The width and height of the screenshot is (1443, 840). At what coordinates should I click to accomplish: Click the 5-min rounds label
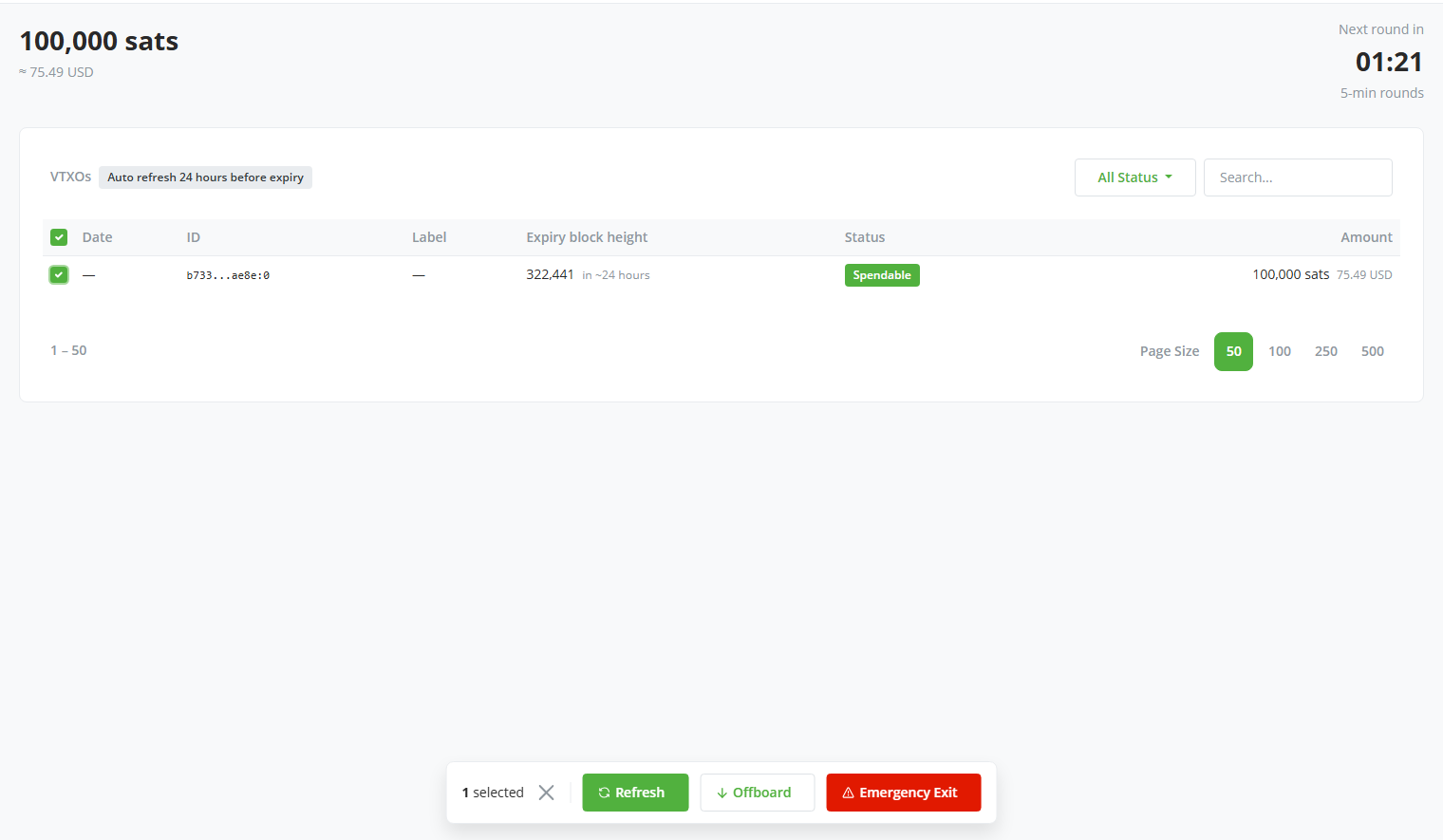tap(1382, 93)
